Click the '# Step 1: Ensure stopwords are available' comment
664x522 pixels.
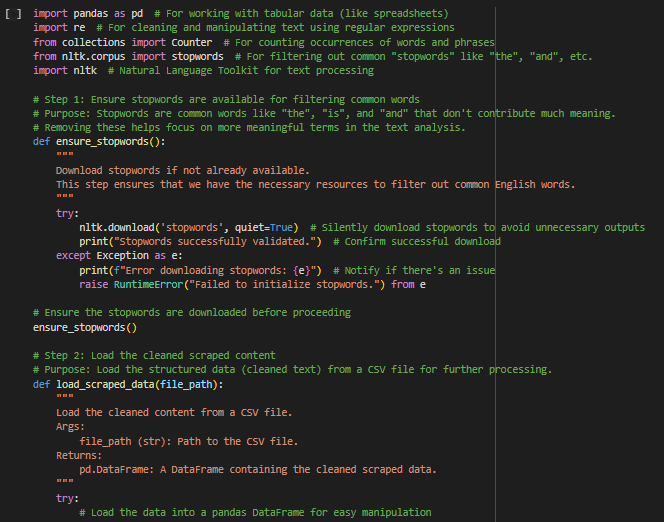227,99
